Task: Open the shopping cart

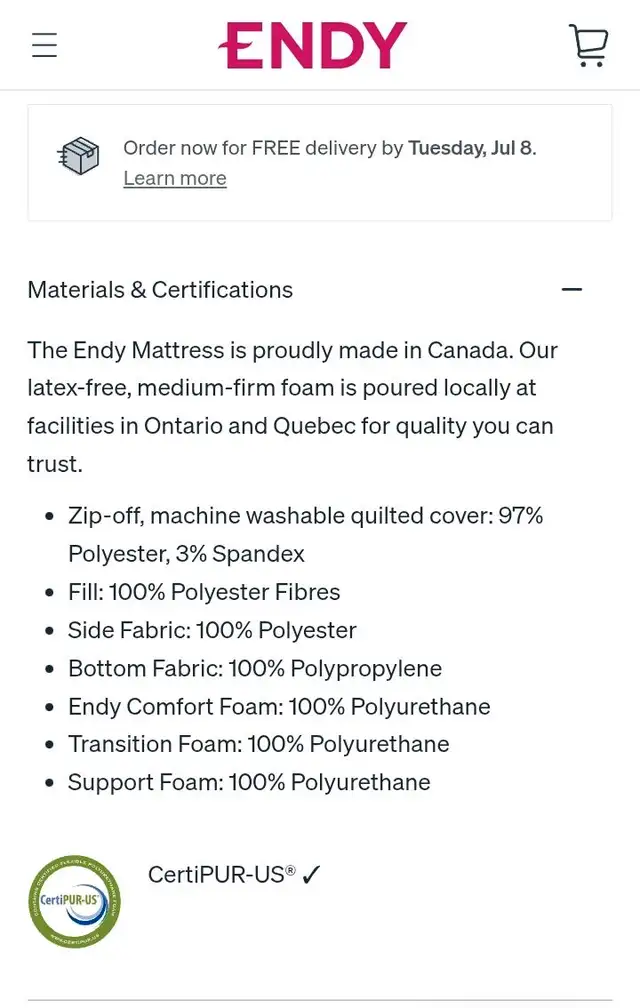Action: pyautogui.click(x=588, y=45)
